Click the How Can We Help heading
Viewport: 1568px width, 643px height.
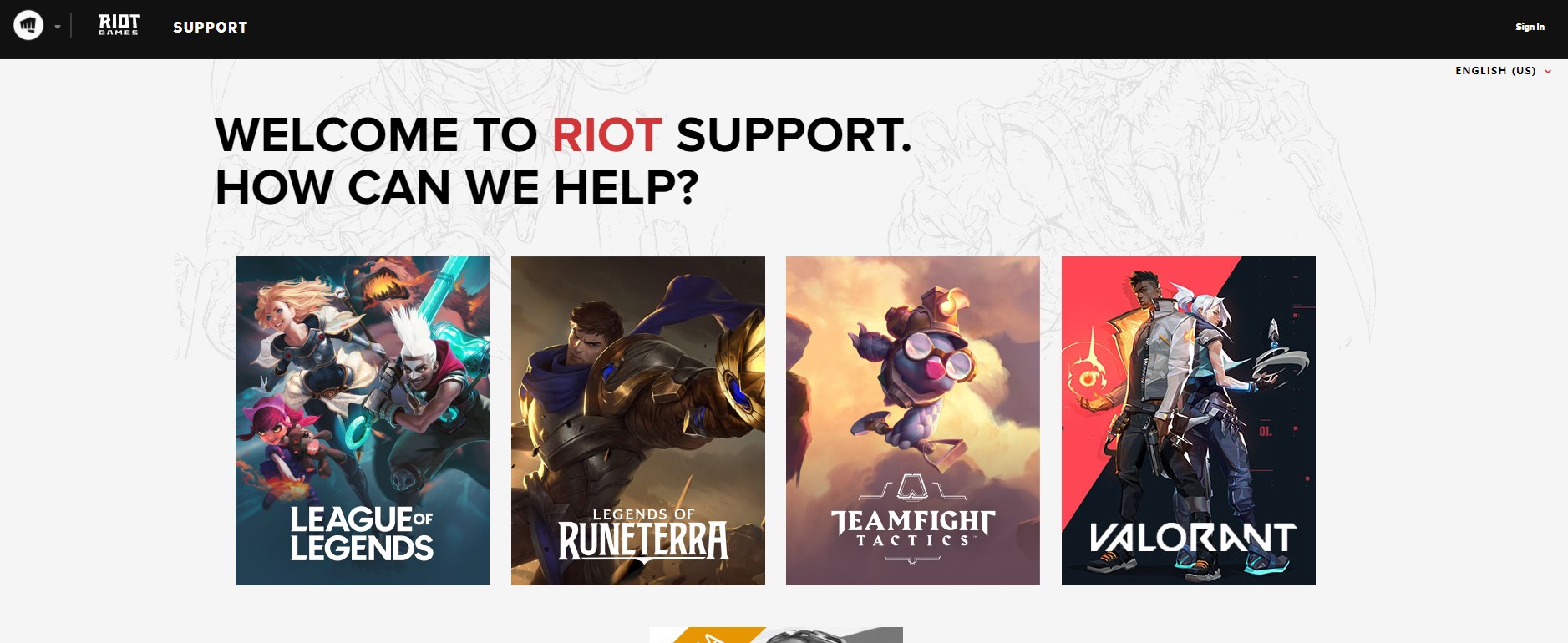tap(457, 187)
